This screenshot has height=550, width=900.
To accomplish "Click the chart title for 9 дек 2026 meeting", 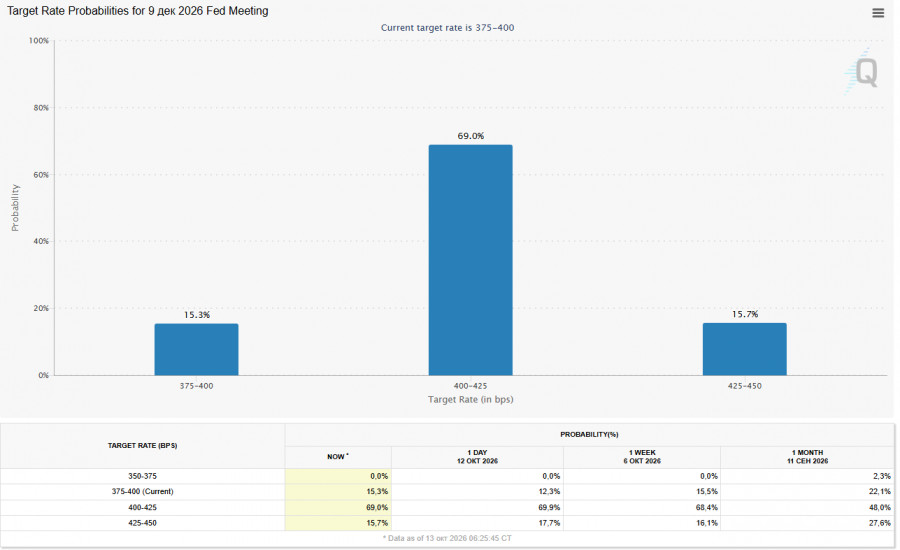I will click(138, 11).
